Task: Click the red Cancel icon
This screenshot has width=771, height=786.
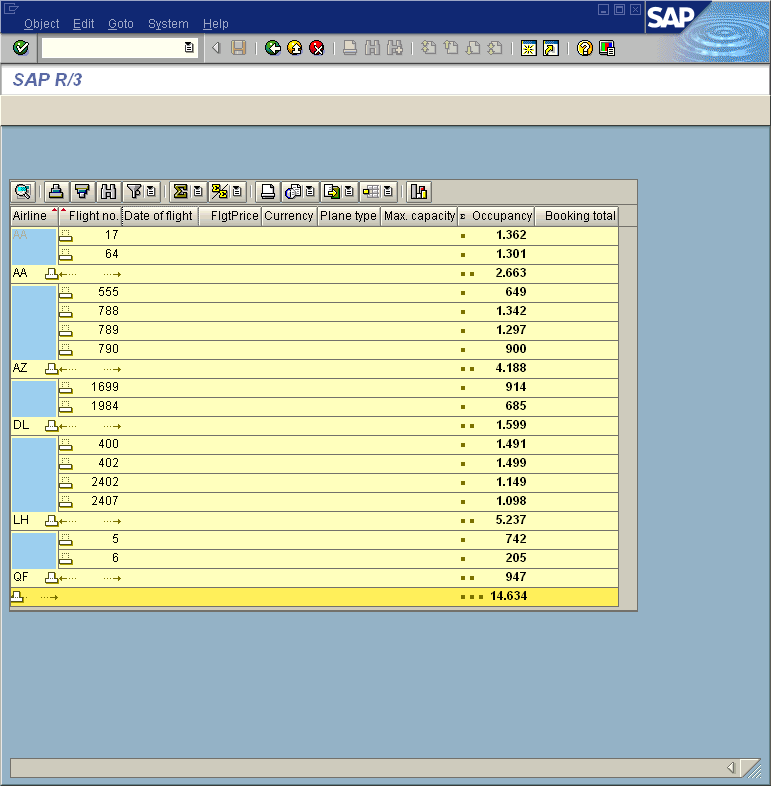Action: pos(317,48)
